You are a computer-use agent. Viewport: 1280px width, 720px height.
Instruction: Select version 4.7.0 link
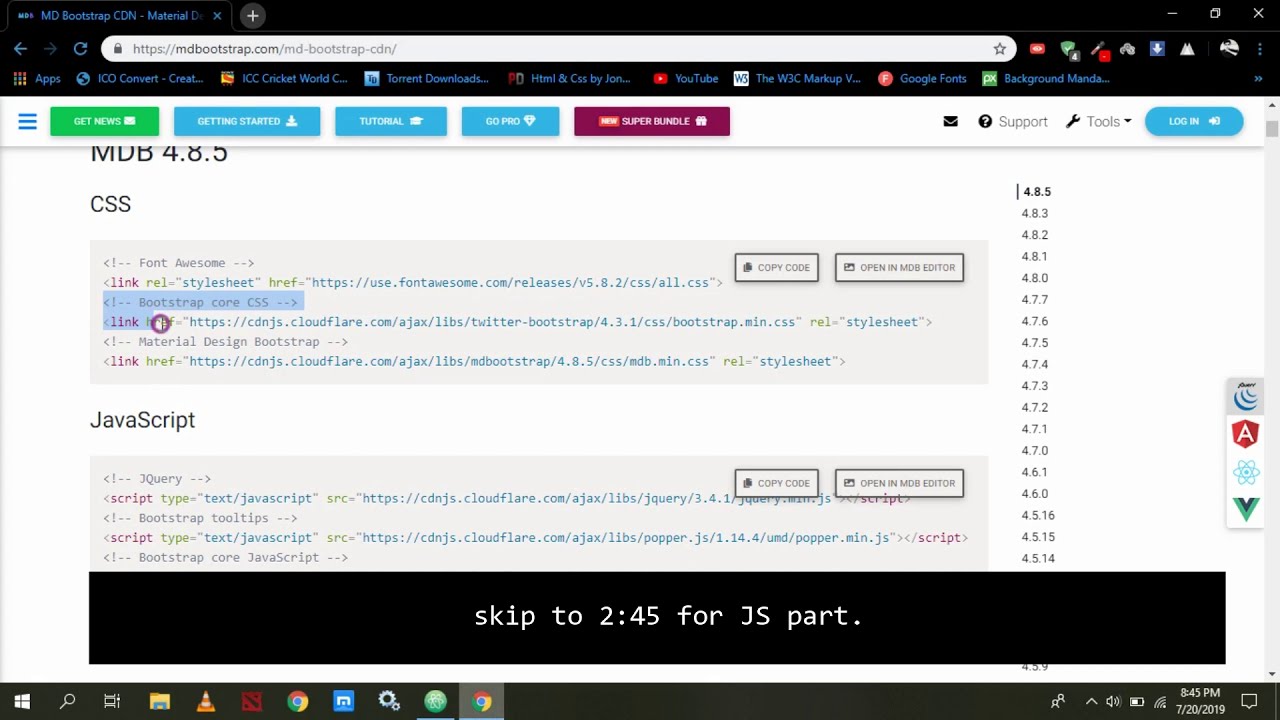pyautogui.click(x=1034, y=451)
